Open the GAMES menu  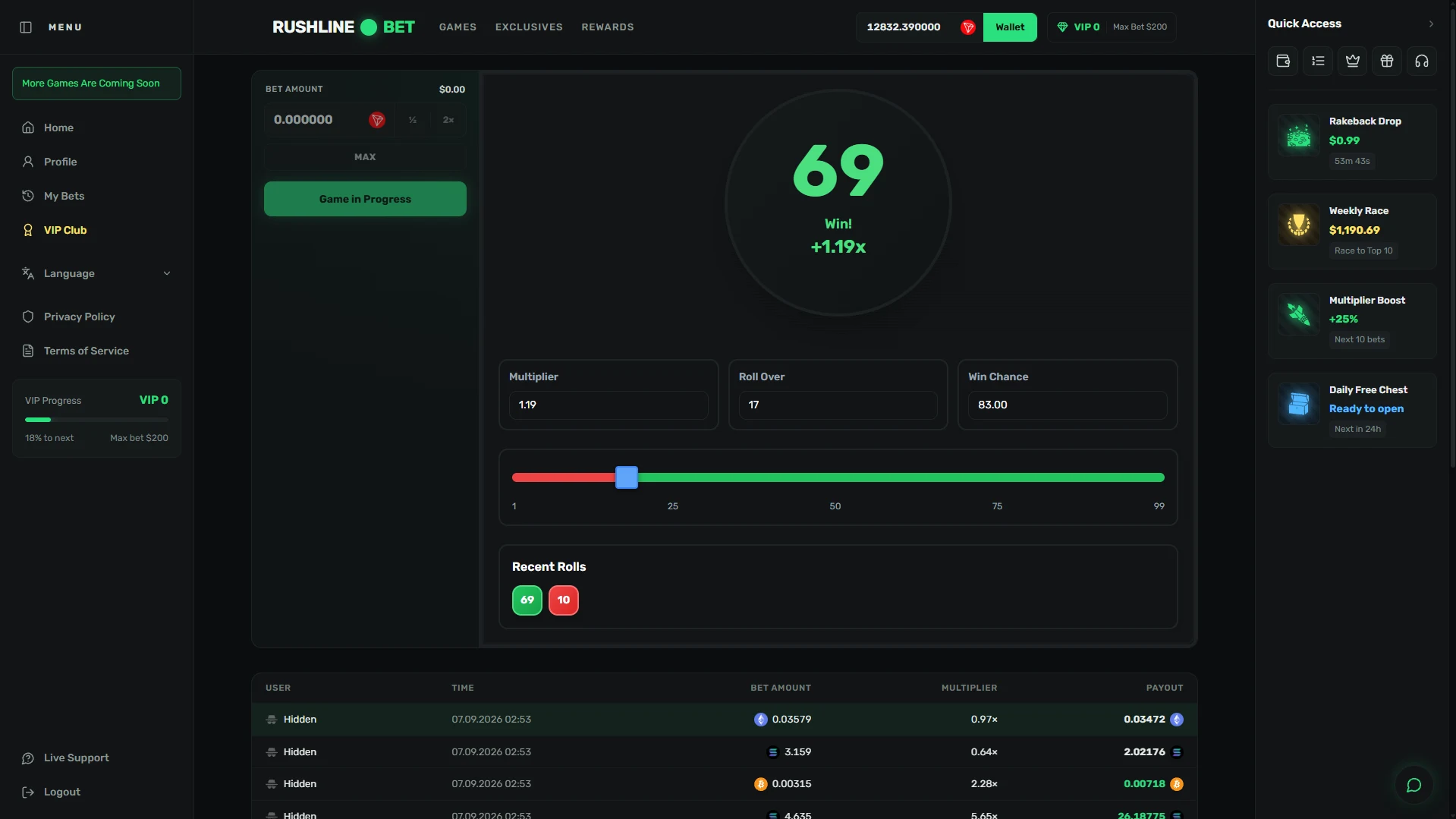[458, 27]
